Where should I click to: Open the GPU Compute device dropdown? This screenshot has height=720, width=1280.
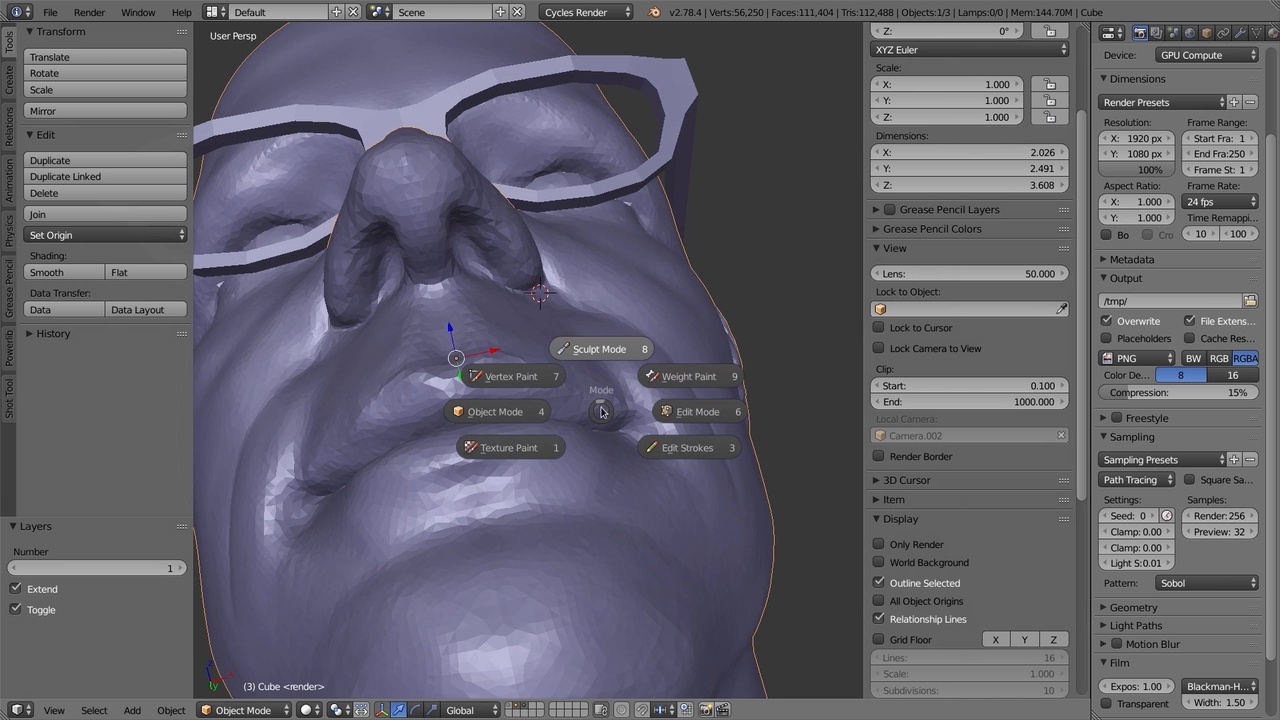click(x=1205, y=55)
